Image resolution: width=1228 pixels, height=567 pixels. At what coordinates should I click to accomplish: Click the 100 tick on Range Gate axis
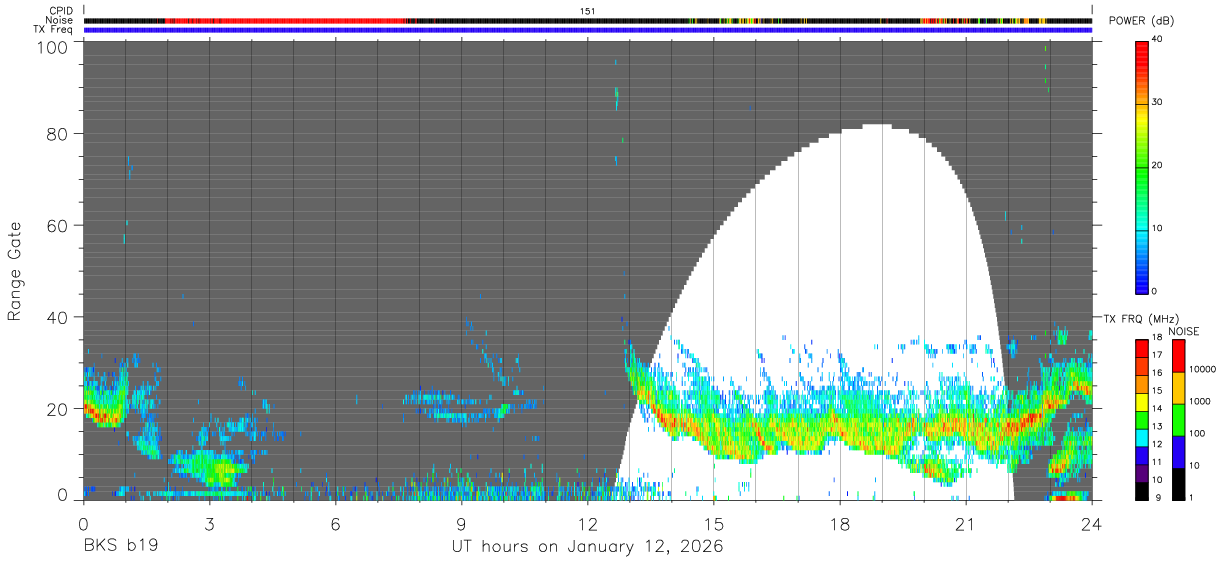tap(51, 47)
